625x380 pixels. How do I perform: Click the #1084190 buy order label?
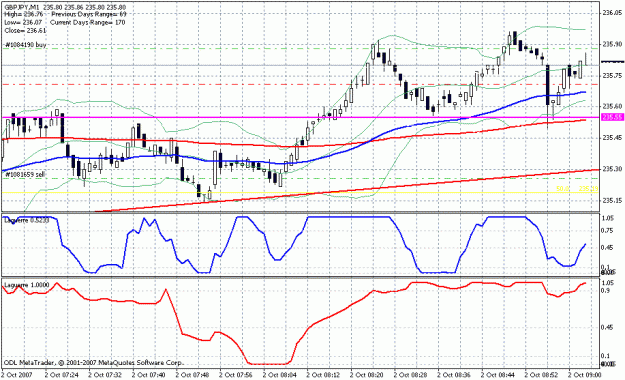coord(25,45)
